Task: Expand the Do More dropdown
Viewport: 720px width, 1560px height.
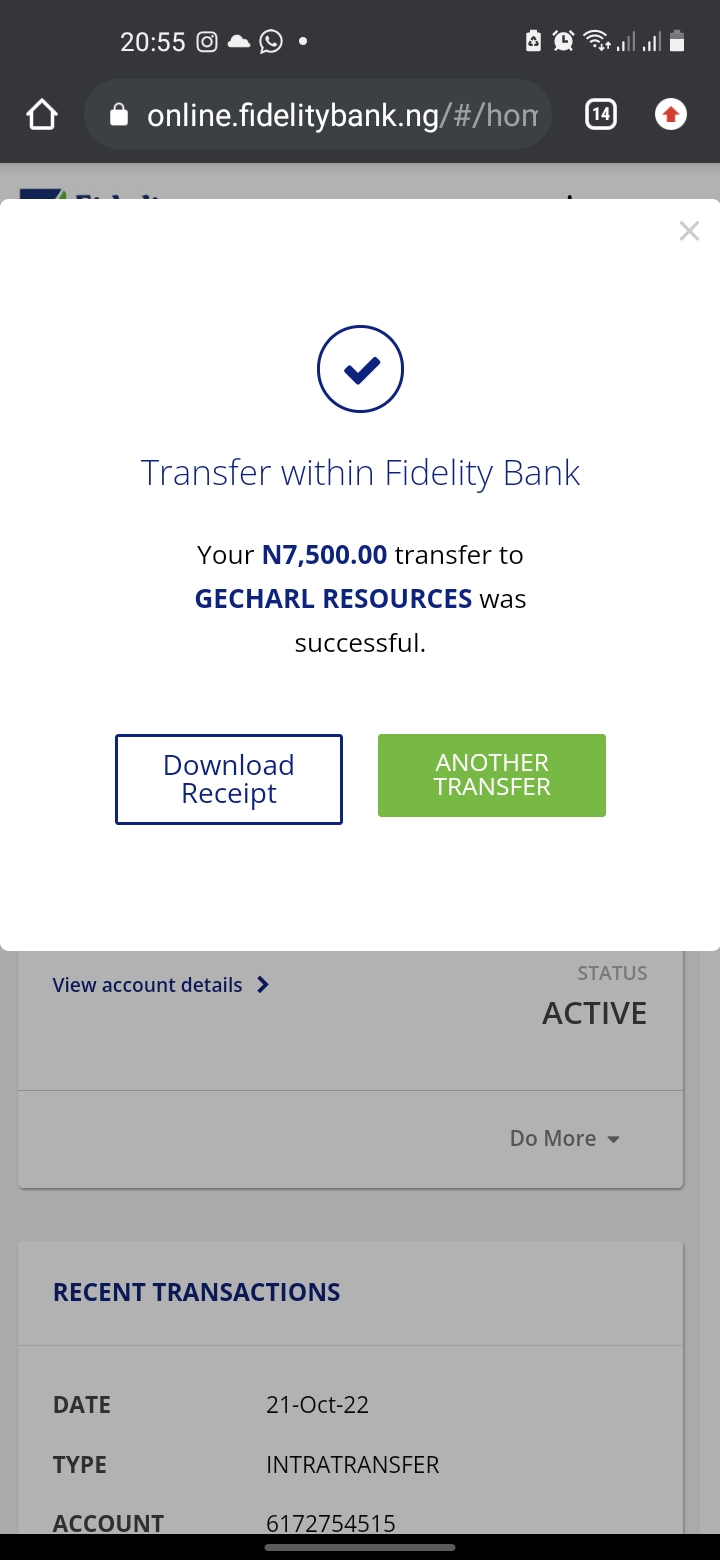Action: (553, 1139)
